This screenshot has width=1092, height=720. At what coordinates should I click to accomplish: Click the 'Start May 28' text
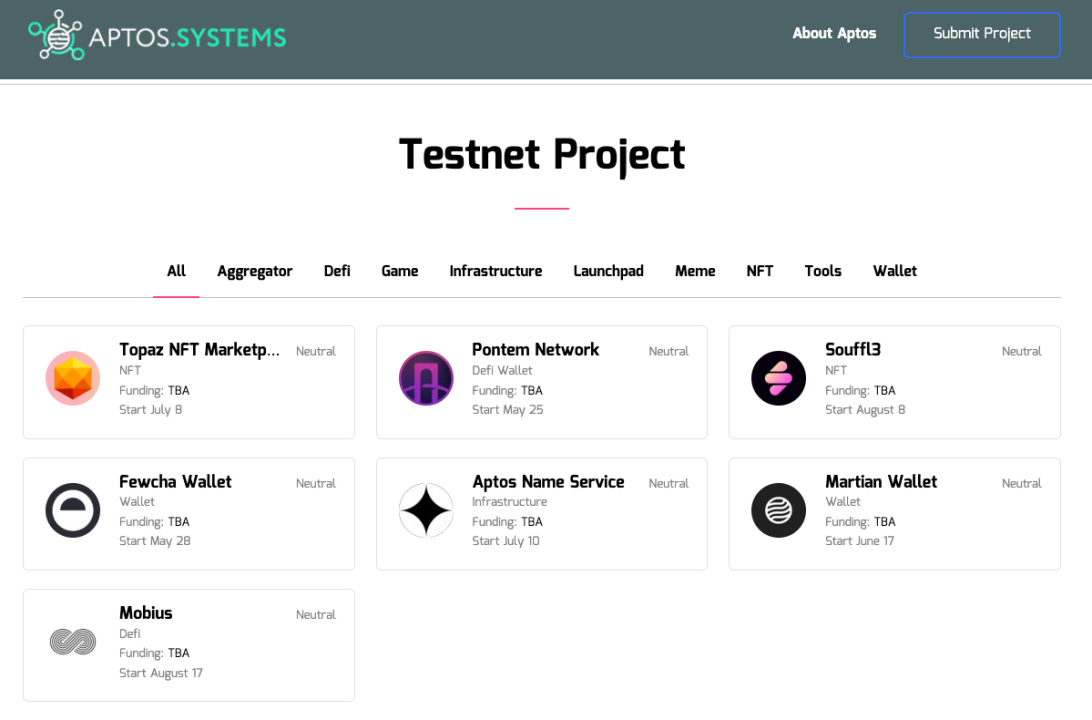tap(155, 541)
